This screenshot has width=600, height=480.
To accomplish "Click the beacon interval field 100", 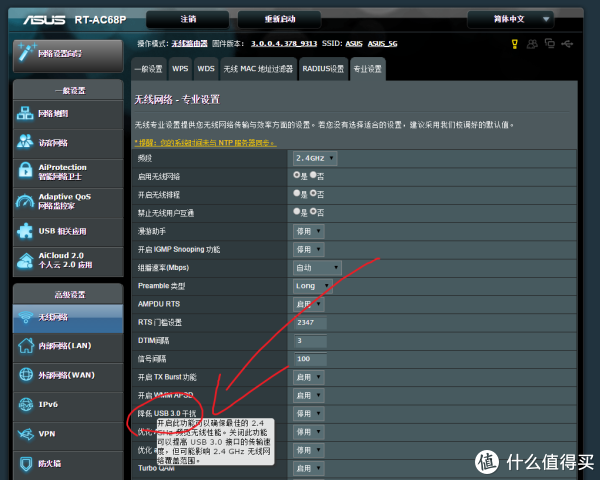I will tap(310, 359).
